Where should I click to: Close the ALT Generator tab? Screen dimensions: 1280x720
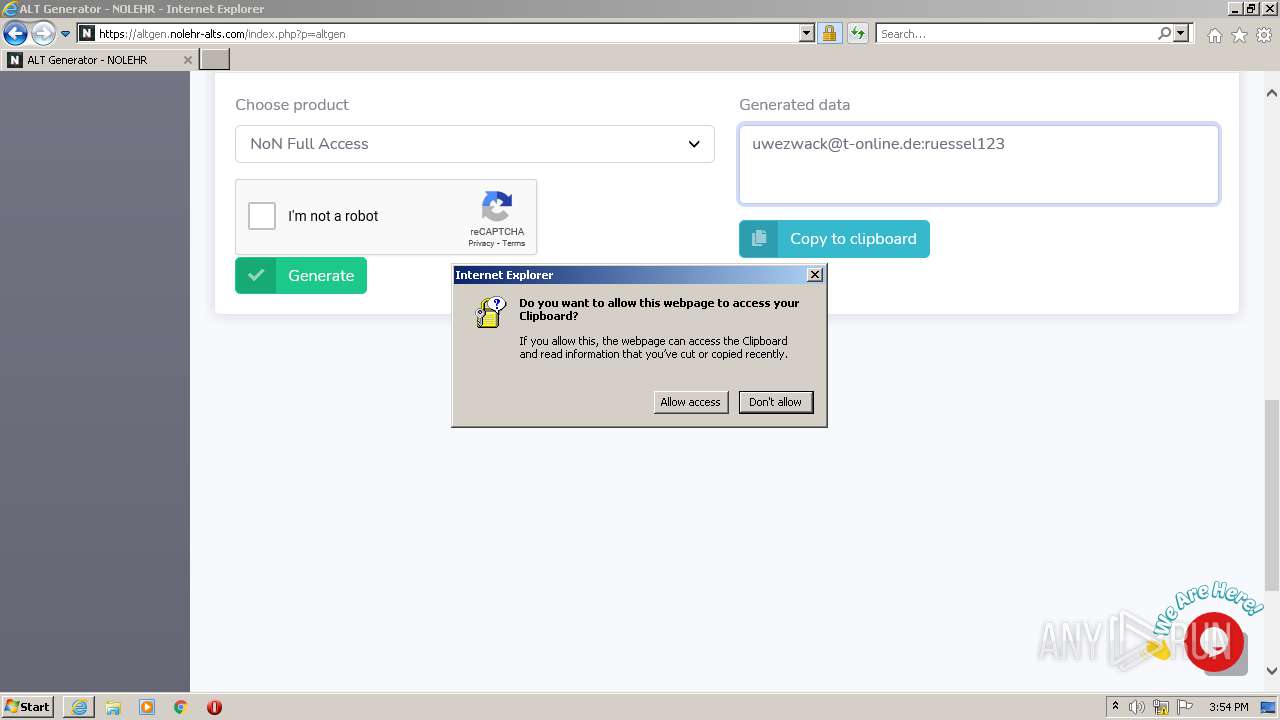[x=187, y=60]
